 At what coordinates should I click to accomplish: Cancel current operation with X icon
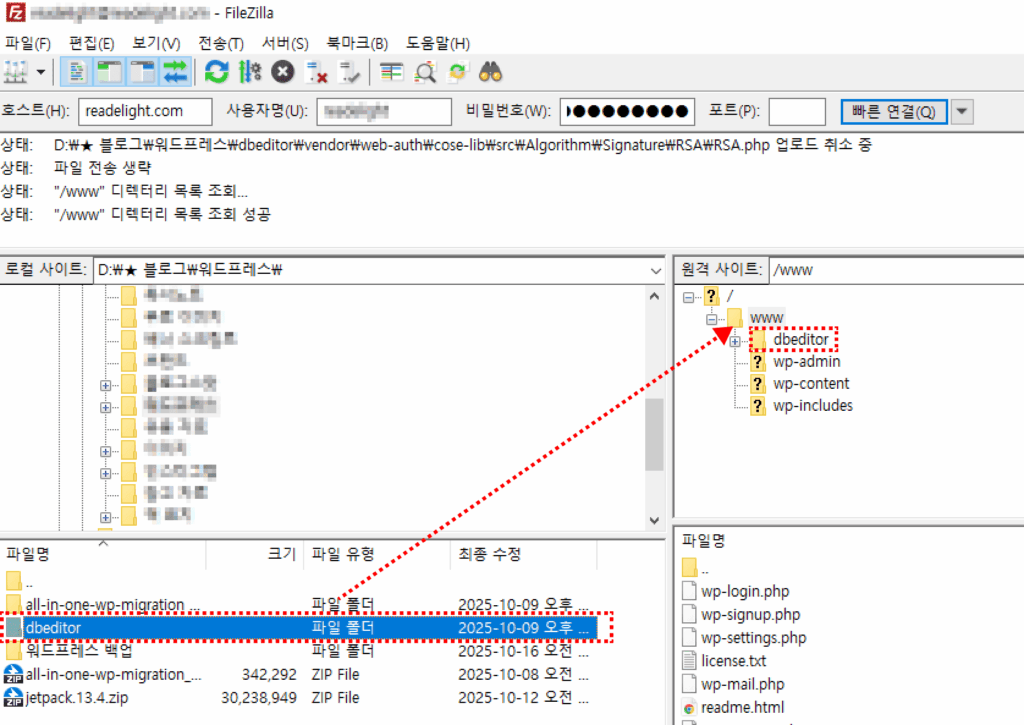pyautogui.click(x=283, y=72)
